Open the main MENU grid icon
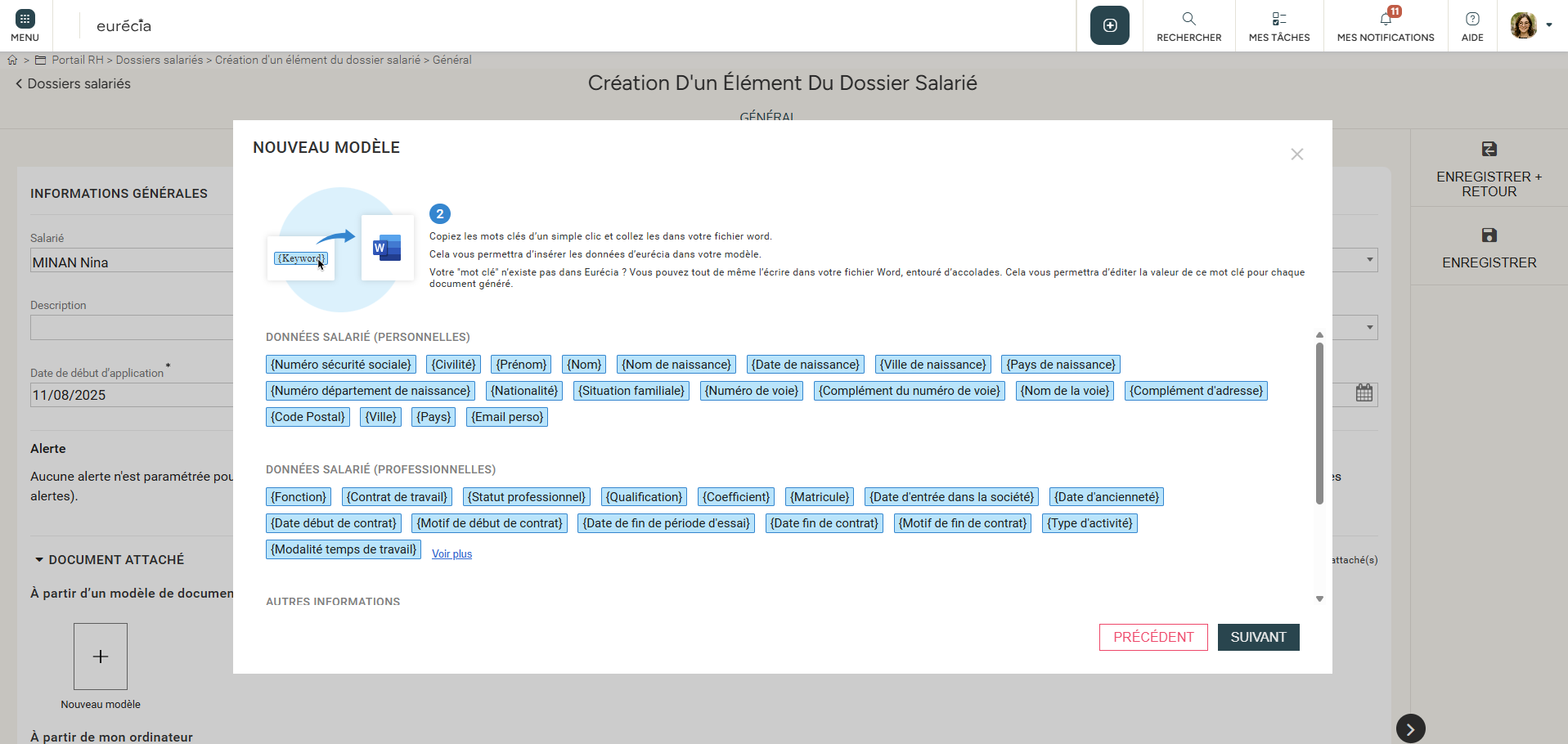 coord(25,20)
